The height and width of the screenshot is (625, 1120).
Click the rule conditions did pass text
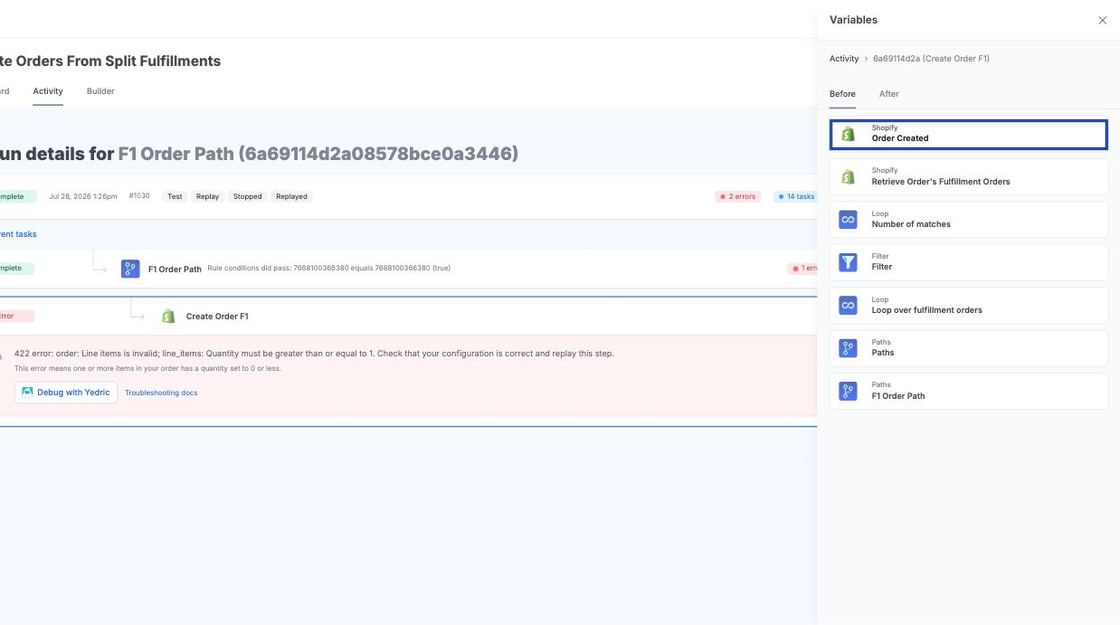point(329,269)
